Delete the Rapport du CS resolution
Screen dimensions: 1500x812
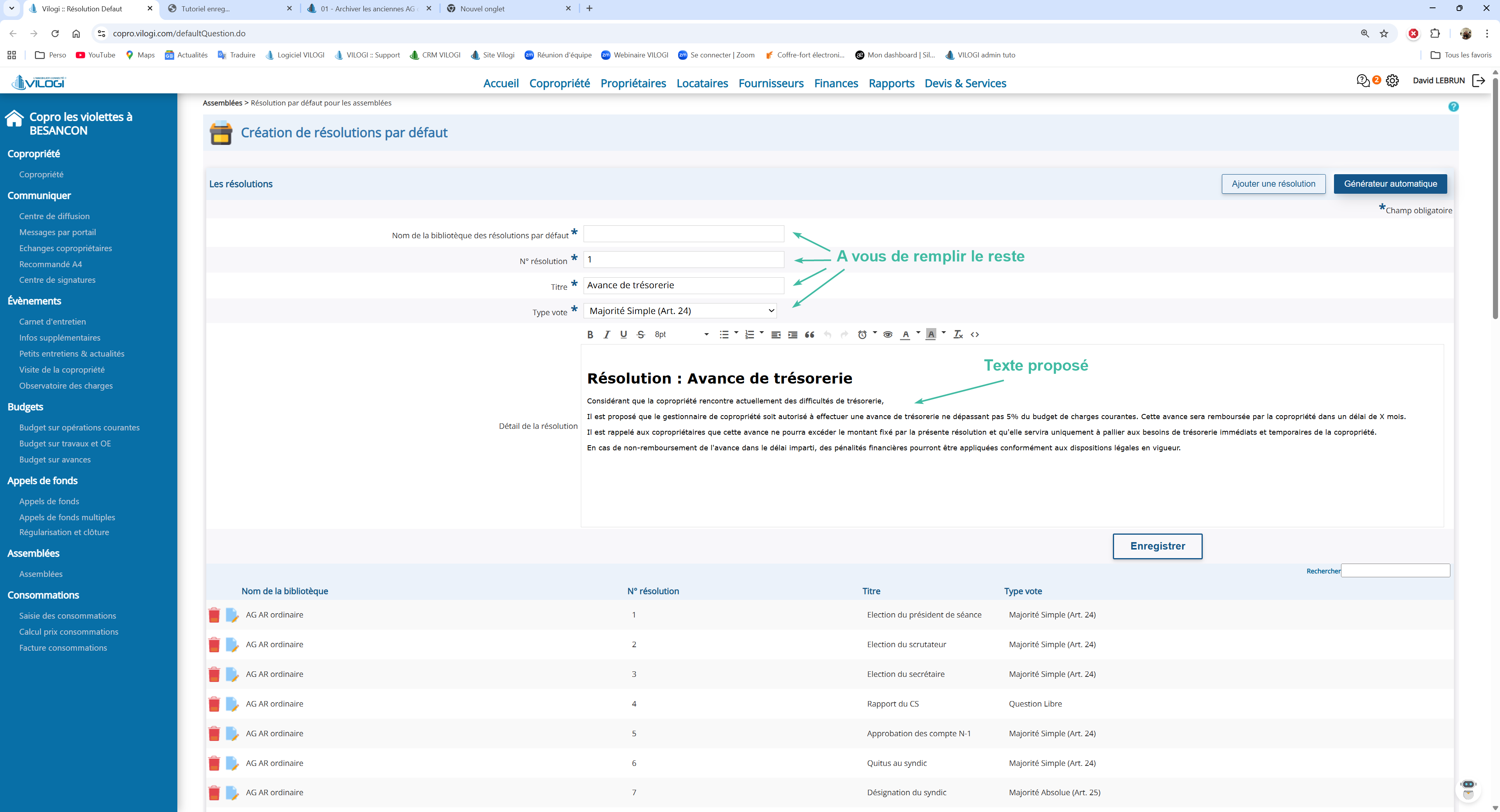[x=214, y=704]
